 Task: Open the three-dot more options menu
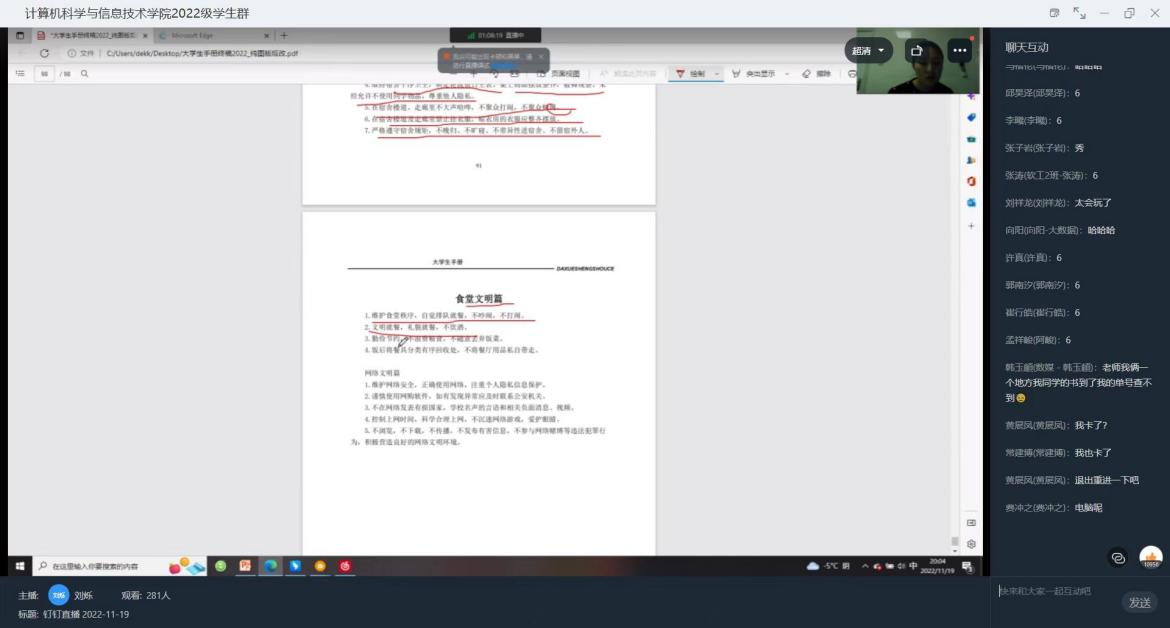coord(960,51)
